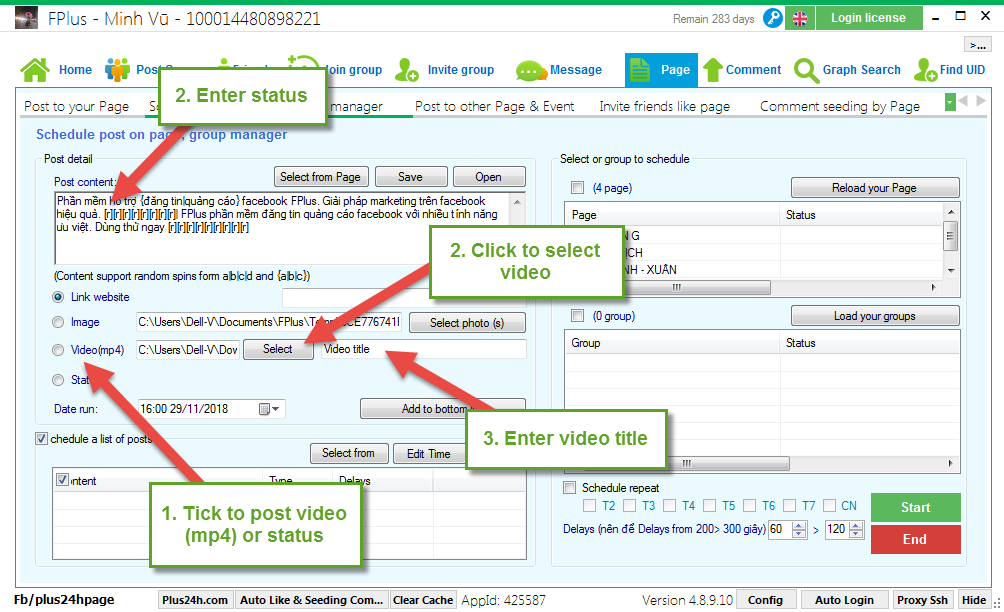
Task: Click the Page list vertical scrollbar down arrow
Action: (951, 270)
